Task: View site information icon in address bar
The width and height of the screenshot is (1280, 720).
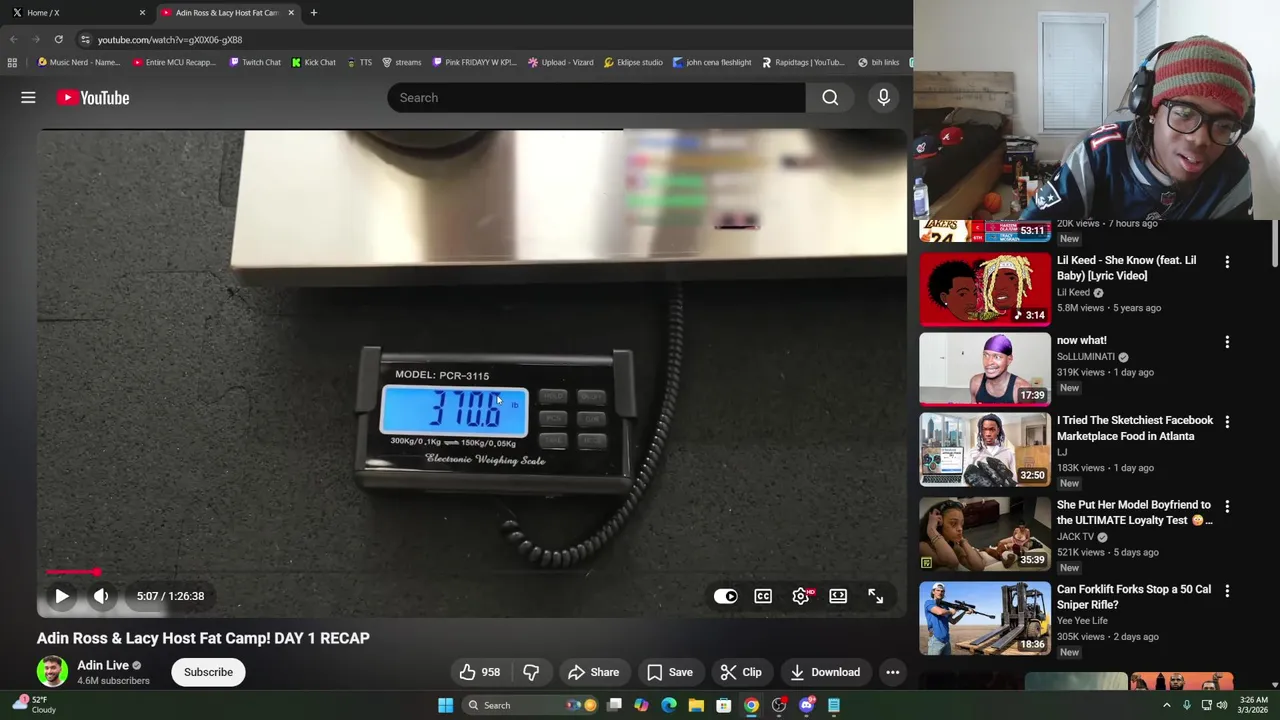Action: tap(85, 39)
